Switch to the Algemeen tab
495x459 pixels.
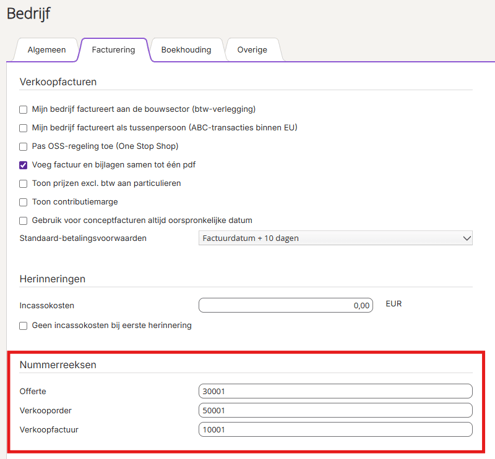47,50
